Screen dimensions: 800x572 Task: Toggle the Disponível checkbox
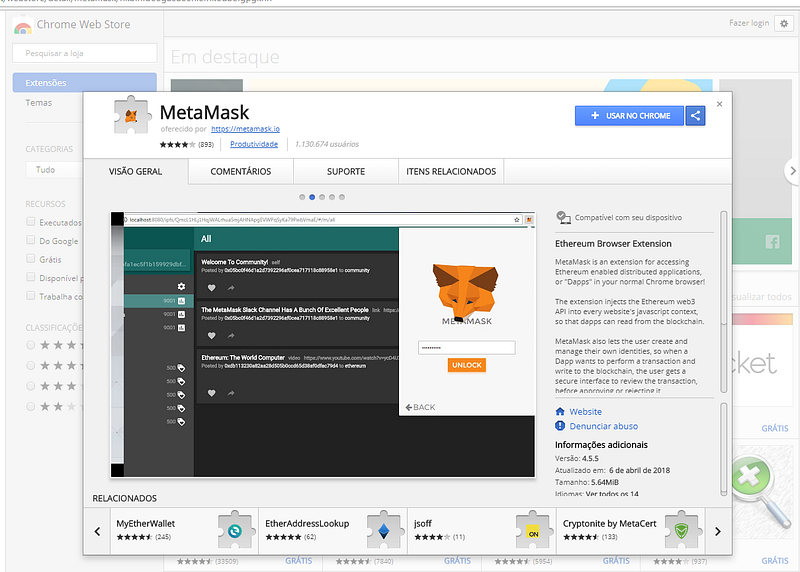click(x=31, y=277)
